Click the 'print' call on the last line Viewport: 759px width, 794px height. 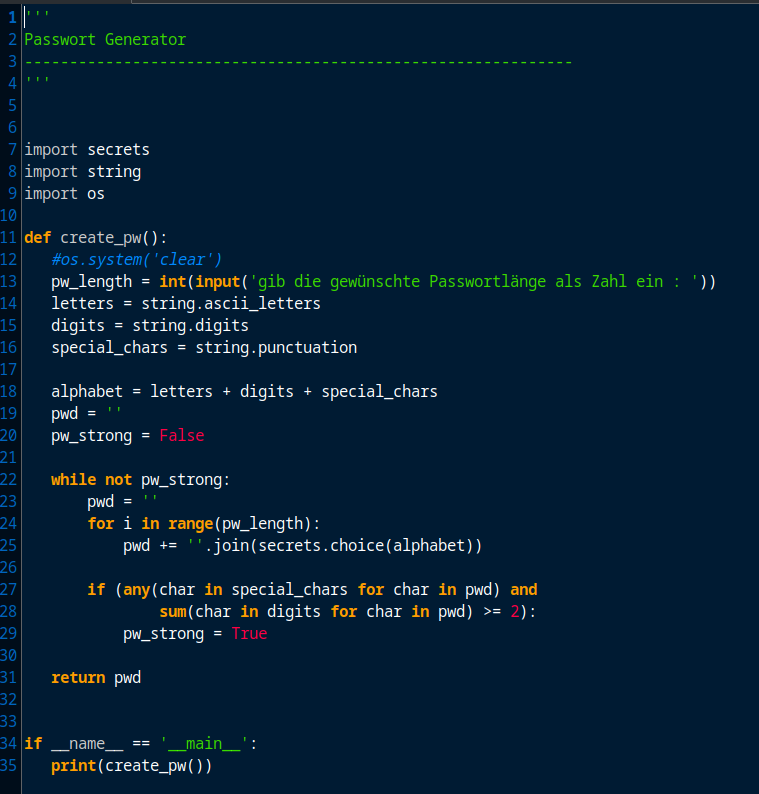click(x=73, y=766)
